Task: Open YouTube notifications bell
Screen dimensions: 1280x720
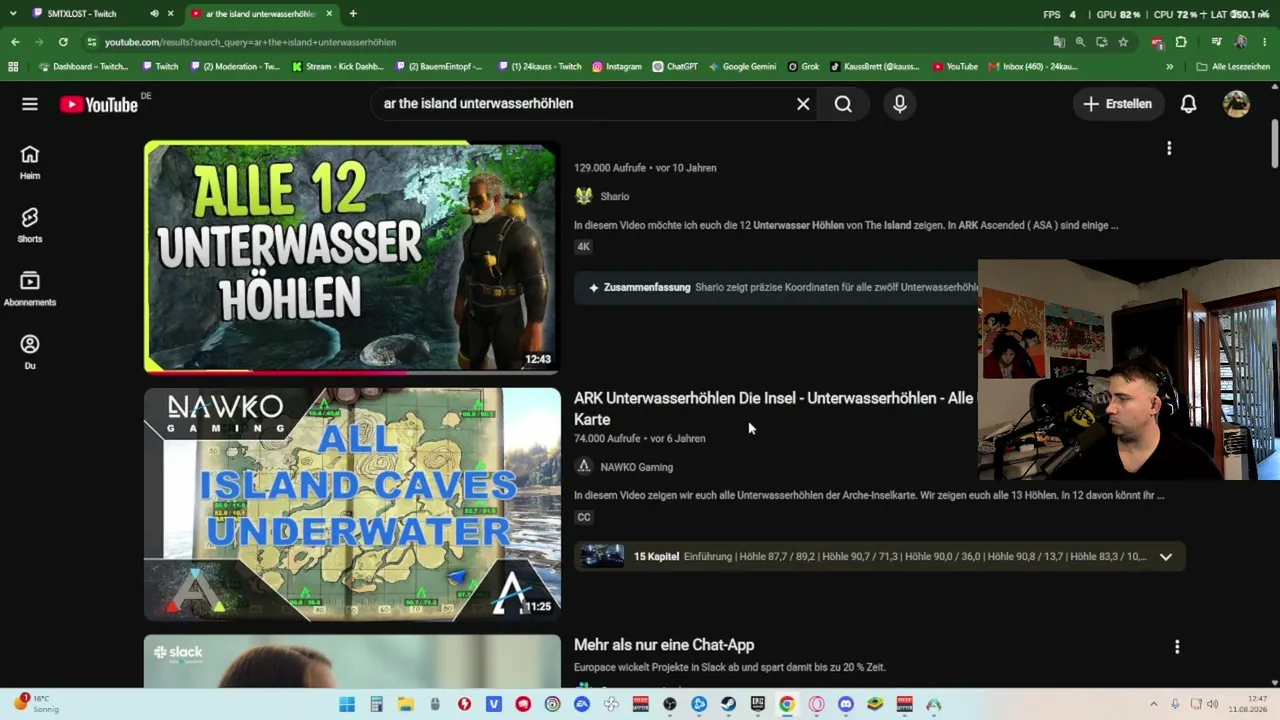Action: (x=1188, y=104)
